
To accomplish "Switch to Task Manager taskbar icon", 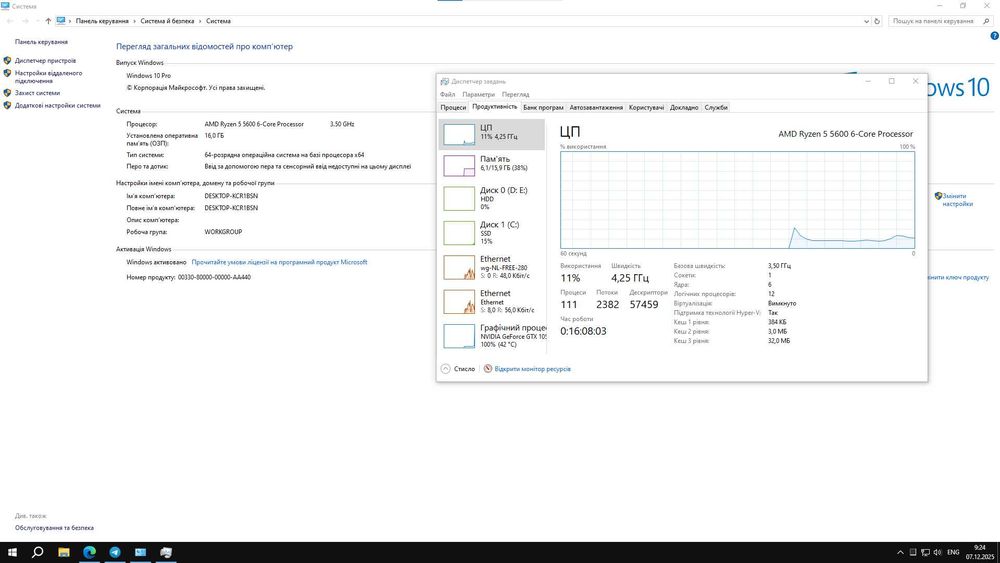I will tap(166, 552).
